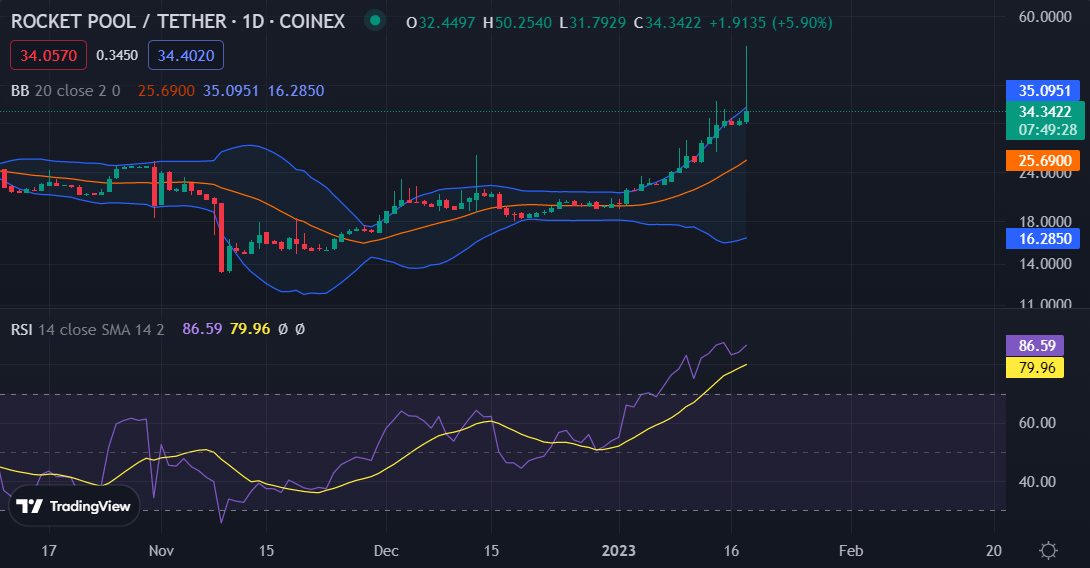This screenshot has width=1090, height=568.
Task: Click the BB upper value 35.0951 in legend
Action: 231,91
